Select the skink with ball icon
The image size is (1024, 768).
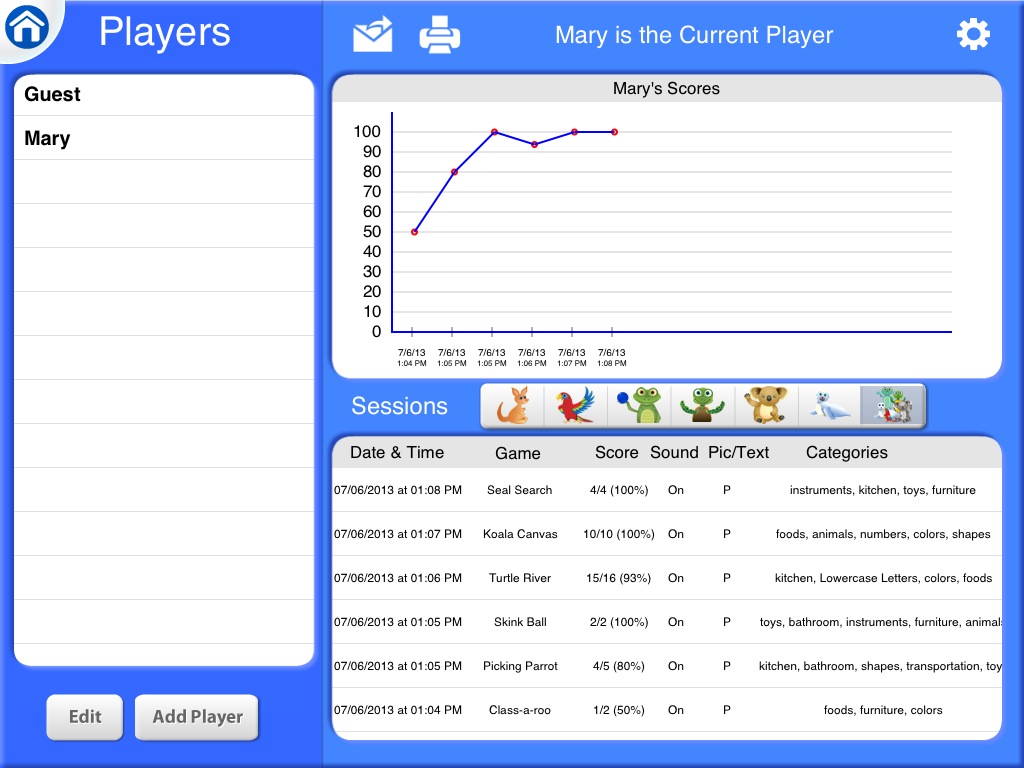click(x=639, y=406)
